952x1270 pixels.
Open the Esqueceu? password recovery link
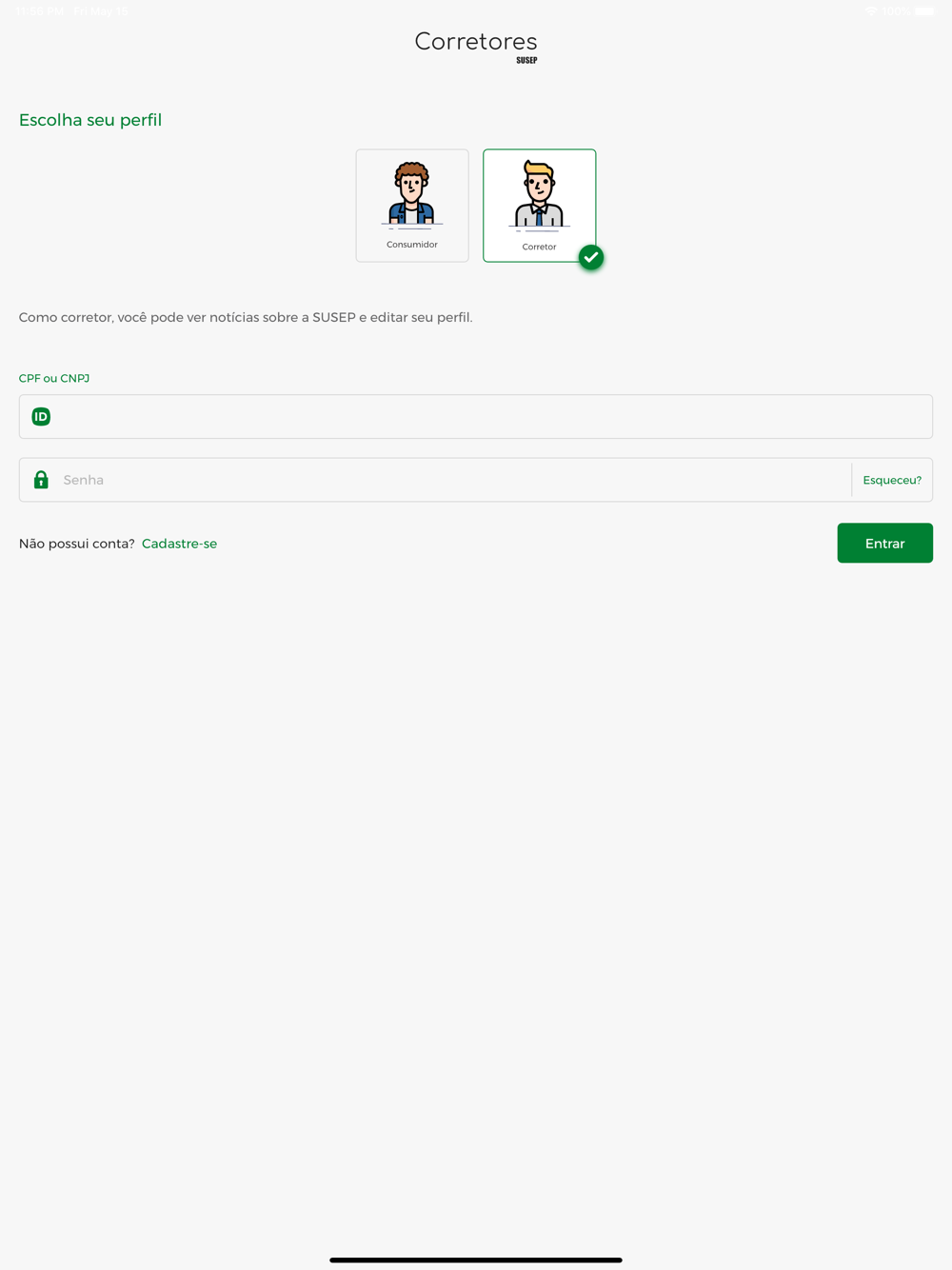892,480
